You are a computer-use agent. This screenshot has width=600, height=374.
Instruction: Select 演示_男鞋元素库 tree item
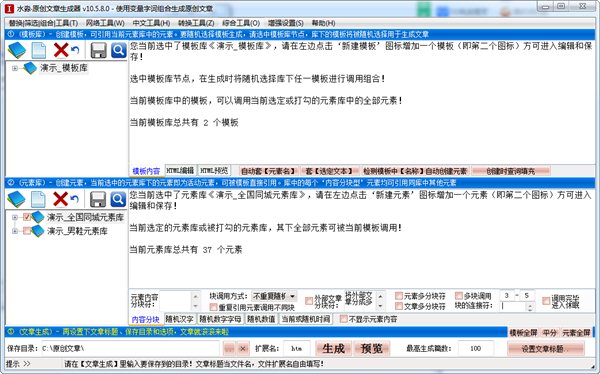[x=77, y=231]
